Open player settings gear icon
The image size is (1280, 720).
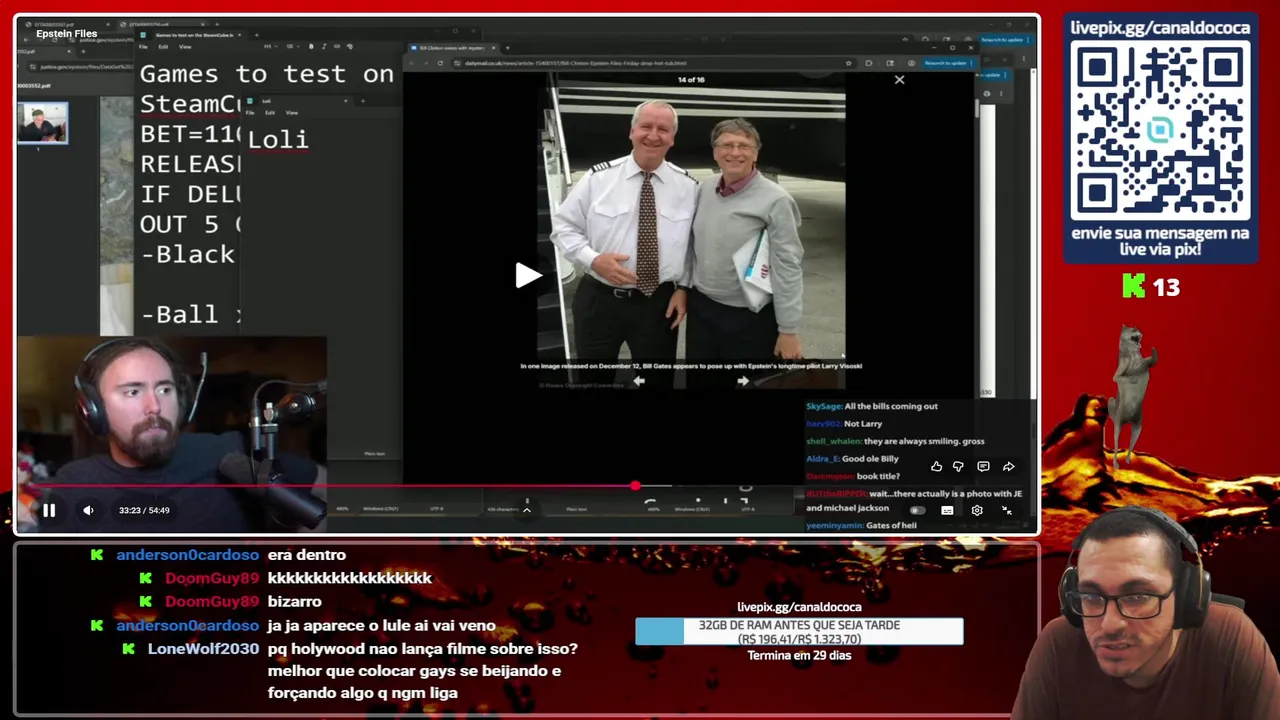[977, 510]
